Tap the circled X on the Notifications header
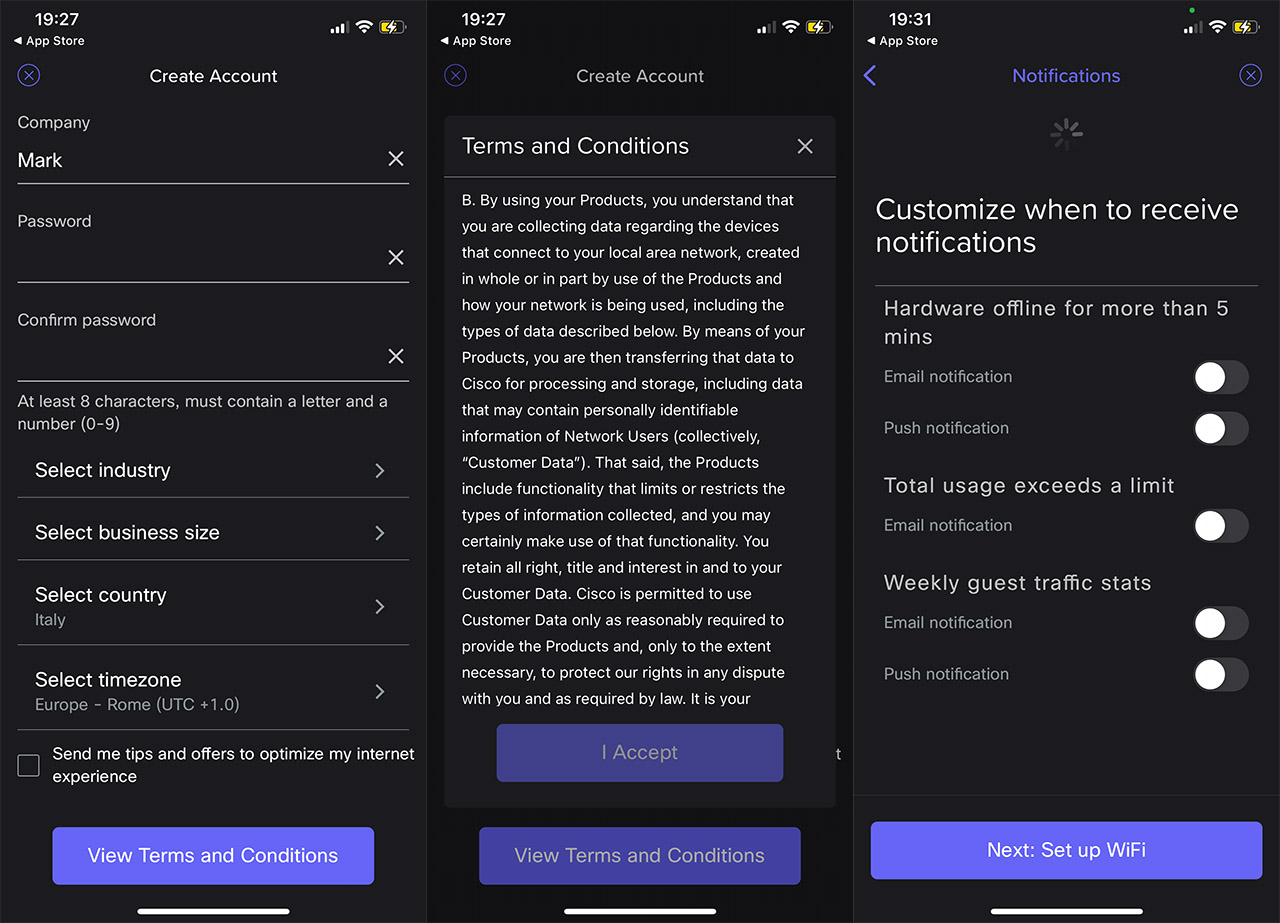The image size is (1280, 923). 1250,75
